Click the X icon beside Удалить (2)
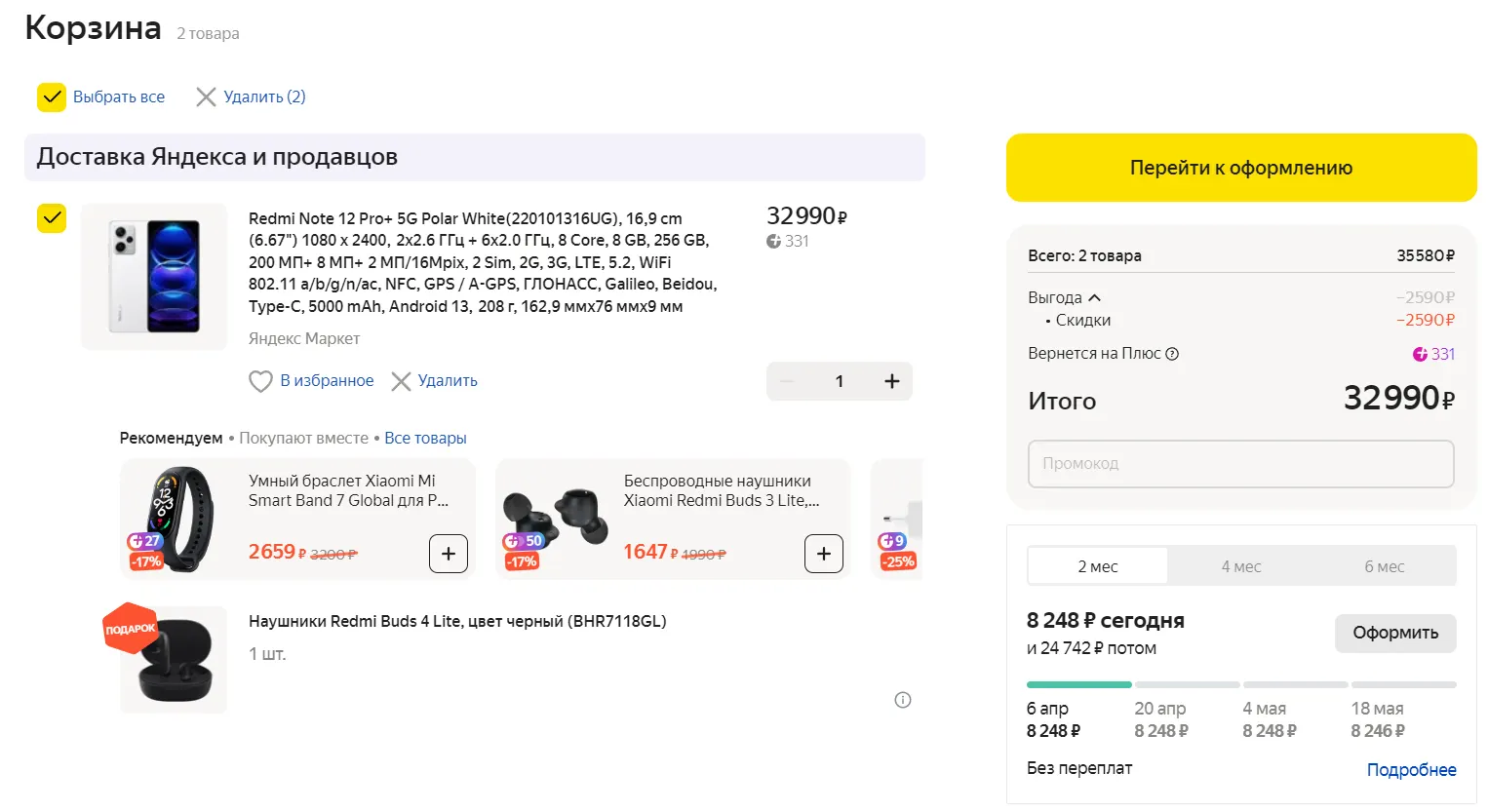 pyautogui.click(x=206, y=97)
